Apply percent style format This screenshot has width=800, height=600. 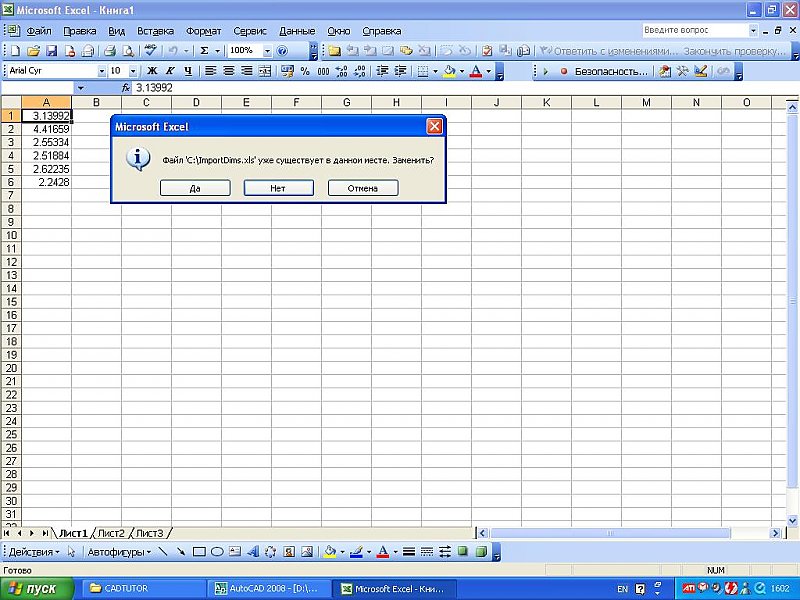pyautogui.click(x=305, y=71)
